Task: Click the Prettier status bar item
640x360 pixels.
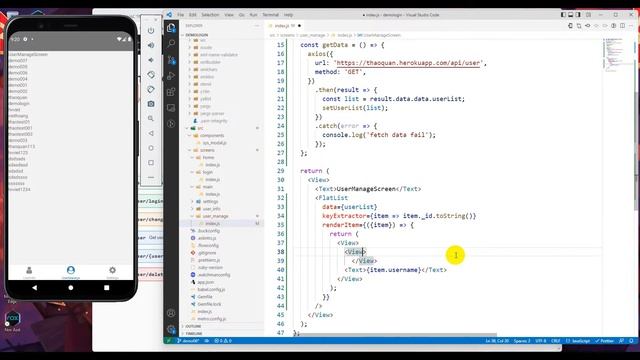Action: point(605,340)
